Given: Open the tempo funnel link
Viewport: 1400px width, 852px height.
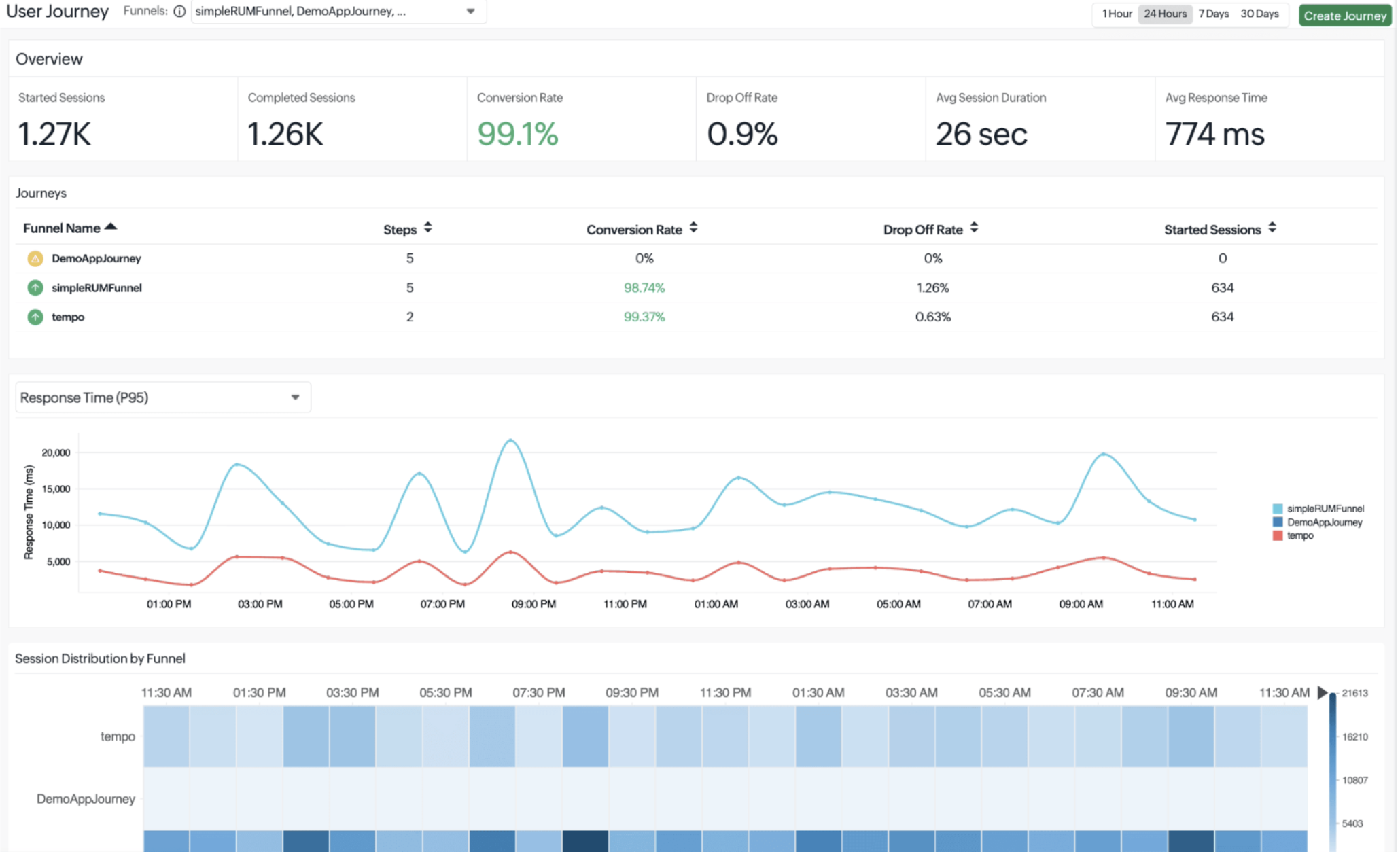Looking at the screenshot, I should tap(68, 317).
